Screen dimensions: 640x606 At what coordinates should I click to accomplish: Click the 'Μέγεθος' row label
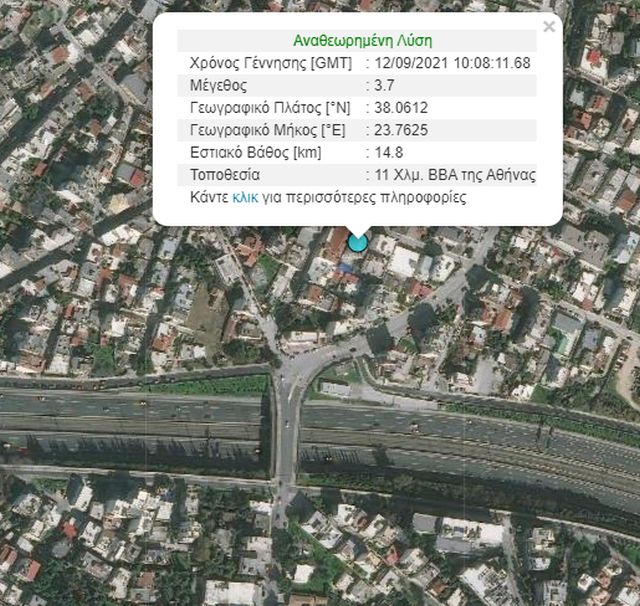pyautogui.click(x=218, y=86)
